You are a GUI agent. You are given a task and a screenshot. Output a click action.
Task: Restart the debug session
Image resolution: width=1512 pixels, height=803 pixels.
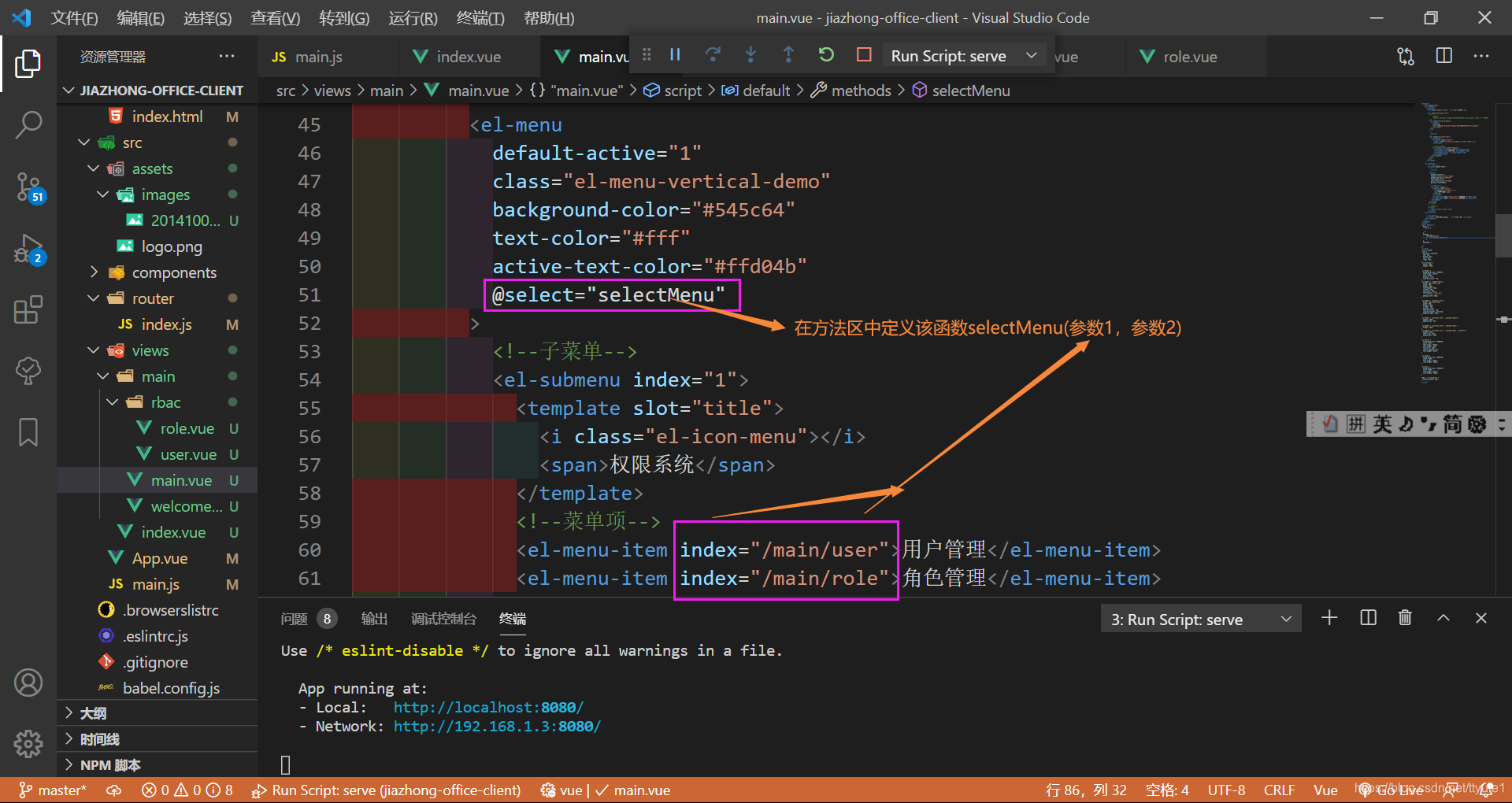click(826, 55)
